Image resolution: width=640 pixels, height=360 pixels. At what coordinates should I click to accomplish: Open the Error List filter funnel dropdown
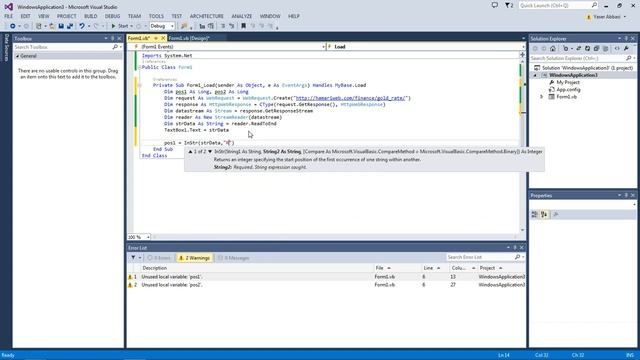[x=135, y=258]
